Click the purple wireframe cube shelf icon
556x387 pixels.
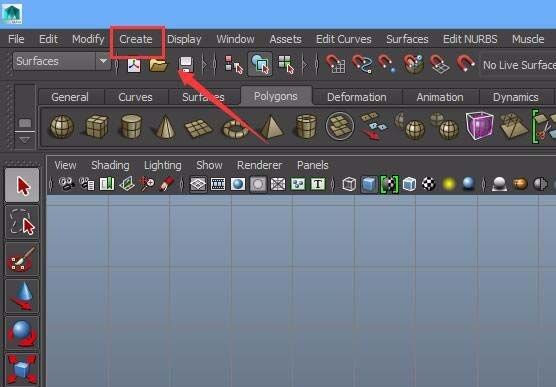[x=480, y=125]
